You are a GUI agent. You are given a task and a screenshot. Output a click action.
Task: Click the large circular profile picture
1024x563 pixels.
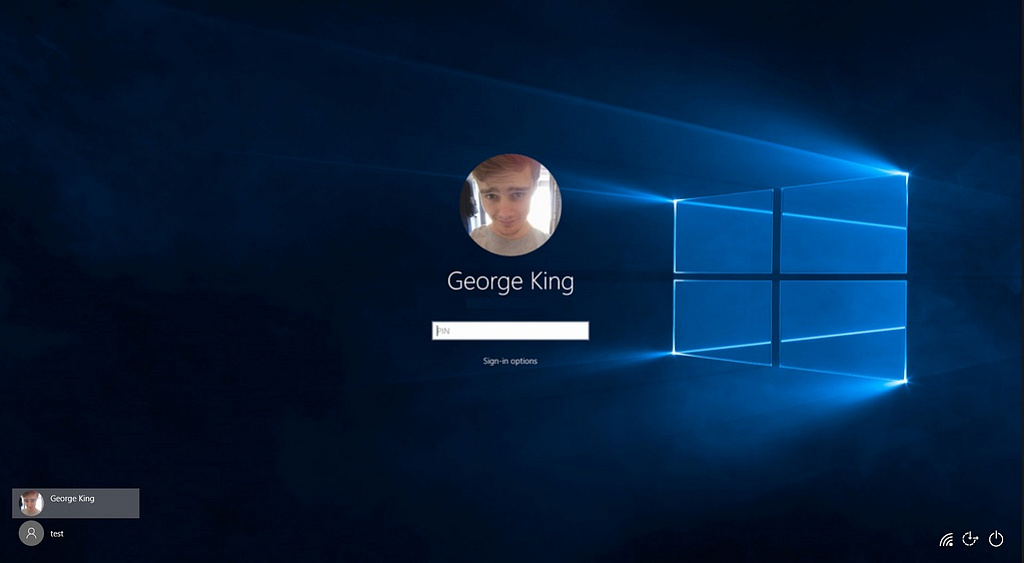click(511, 204)
